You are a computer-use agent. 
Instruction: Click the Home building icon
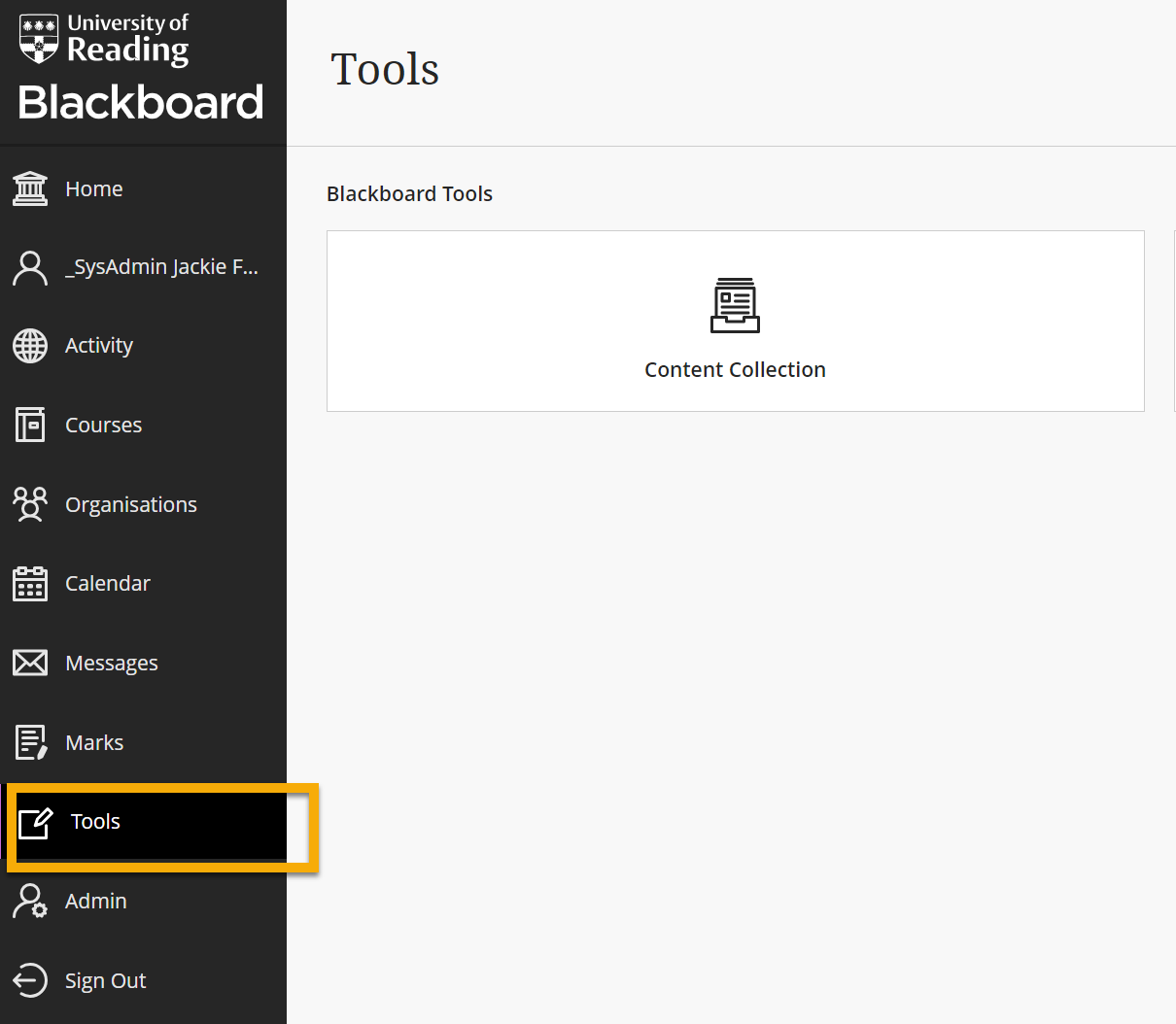[x=30, y=188]
